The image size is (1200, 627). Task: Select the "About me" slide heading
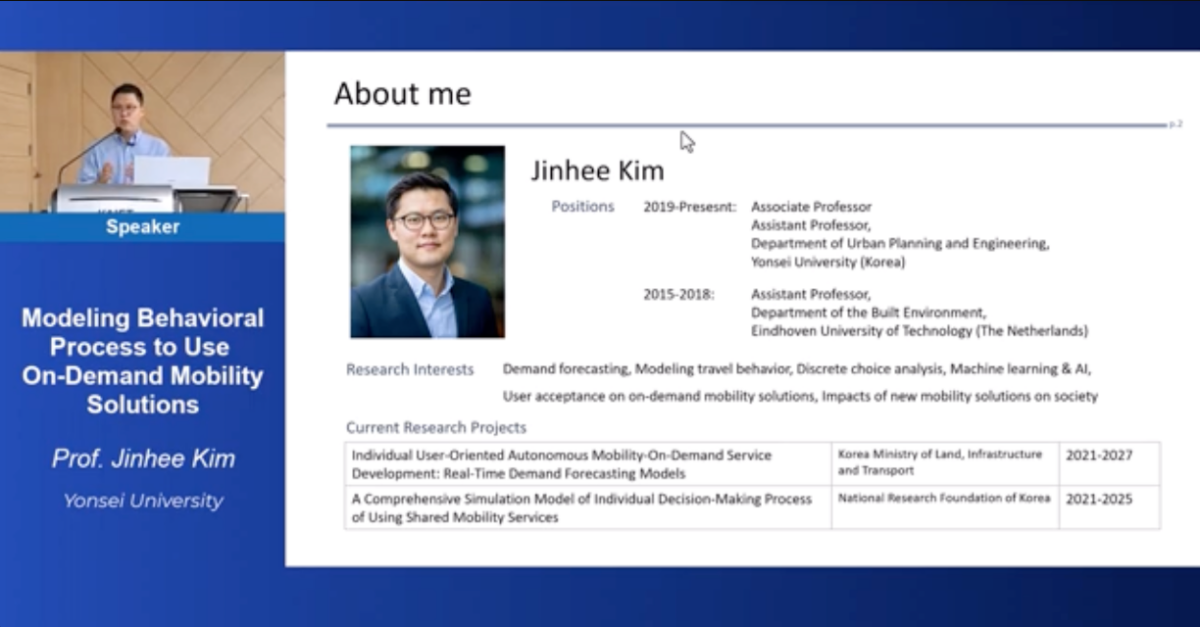pyautogui.click(x=402, y=94)
